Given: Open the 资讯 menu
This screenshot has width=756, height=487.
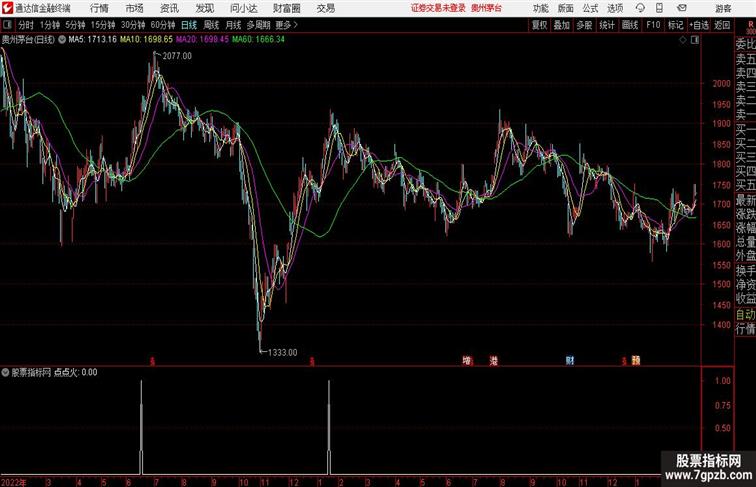Looking at the screenshot, I should pos(169,8).
